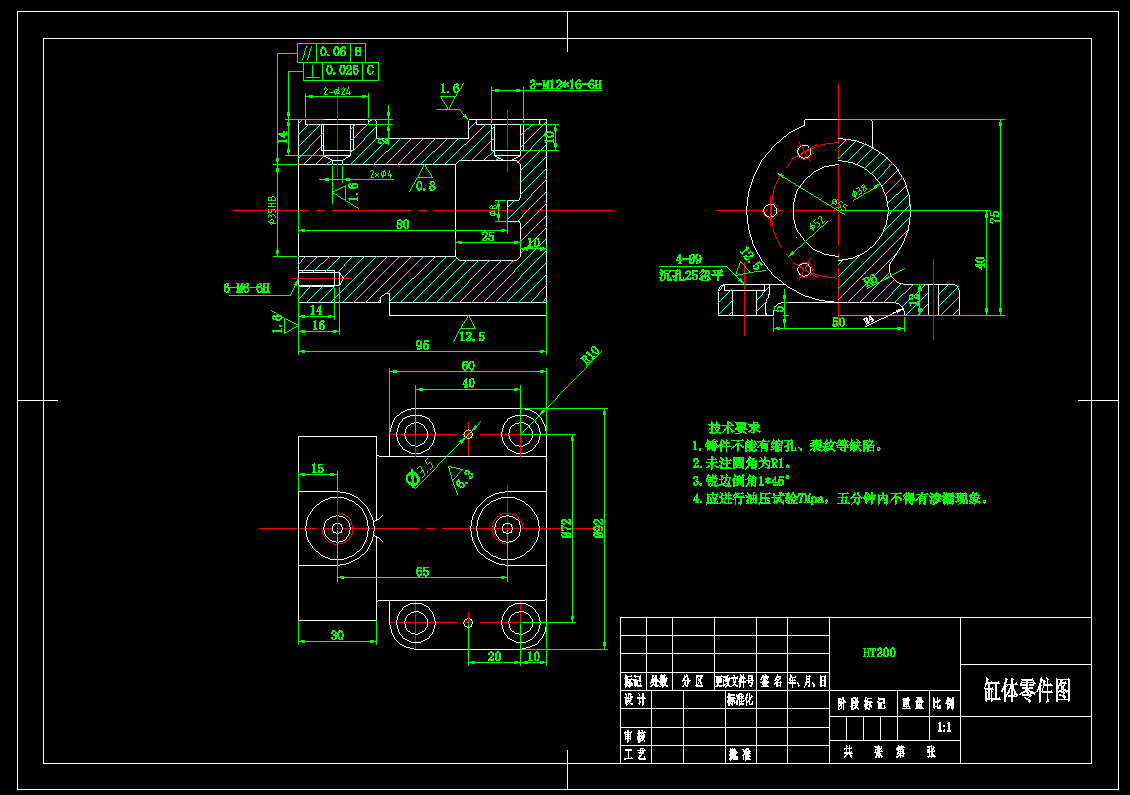1130x795 pixels.
Task: Click the 分区 header cell
Action: tap(693, 681)
